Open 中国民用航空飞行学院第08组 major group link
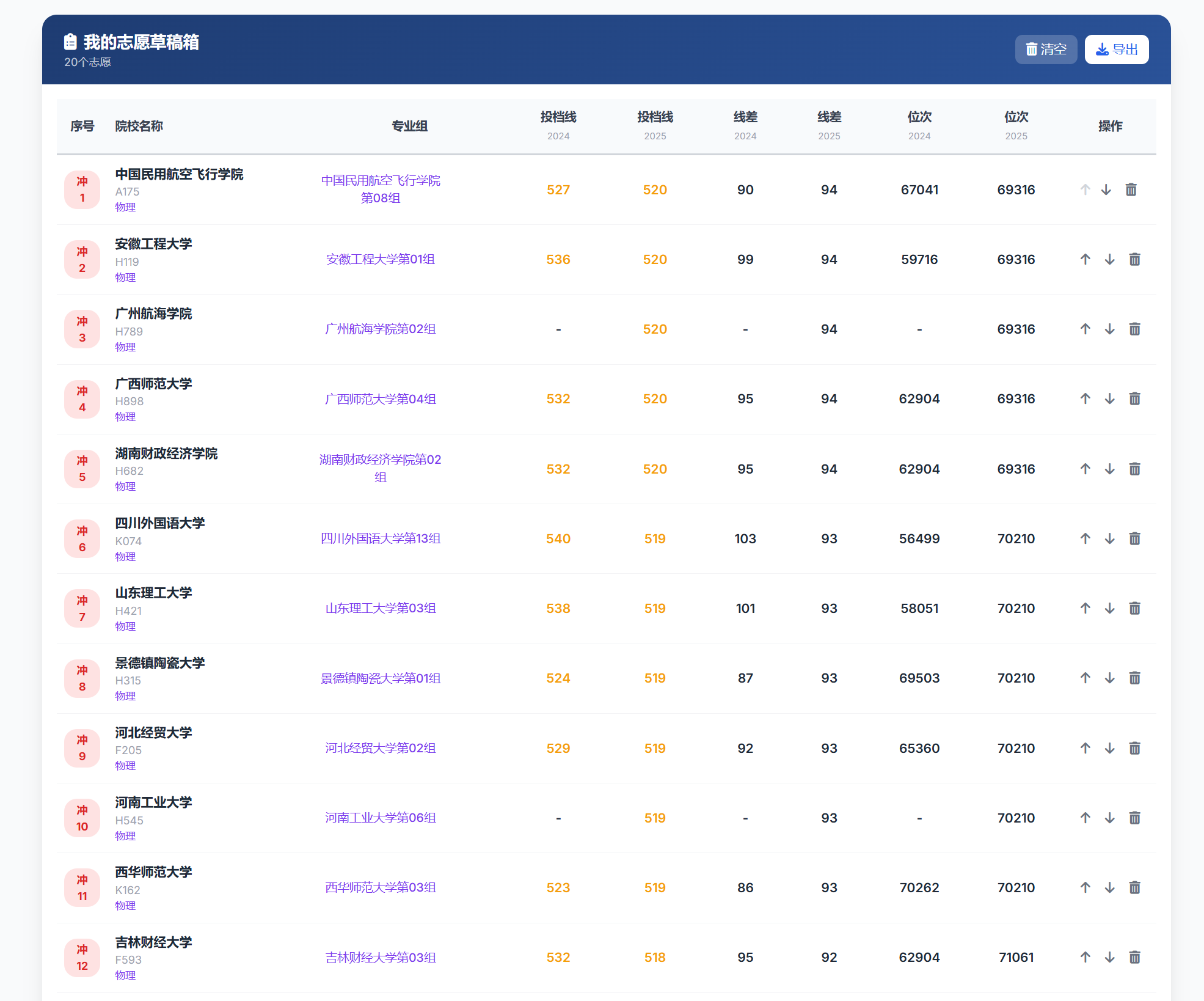 [x=381, y=189]
